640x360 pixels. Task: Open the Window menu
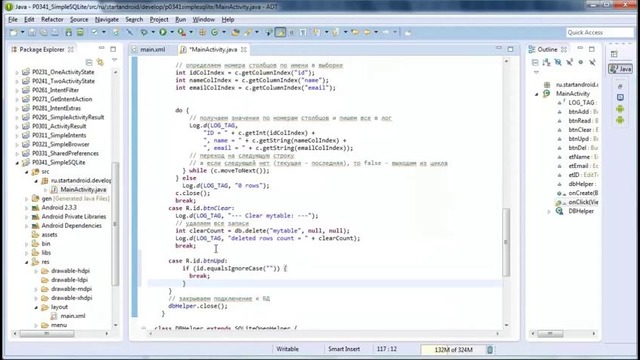203,20
